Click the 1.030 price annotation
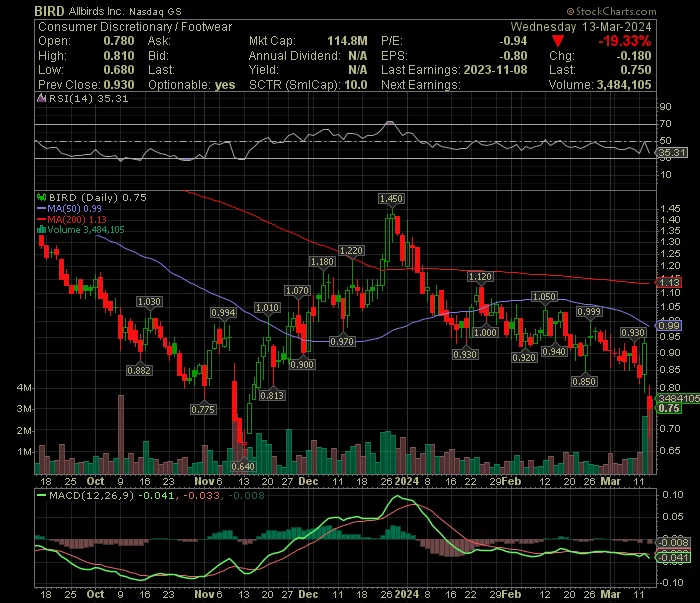This screenshot has width=700, height=603. [149, 302]
